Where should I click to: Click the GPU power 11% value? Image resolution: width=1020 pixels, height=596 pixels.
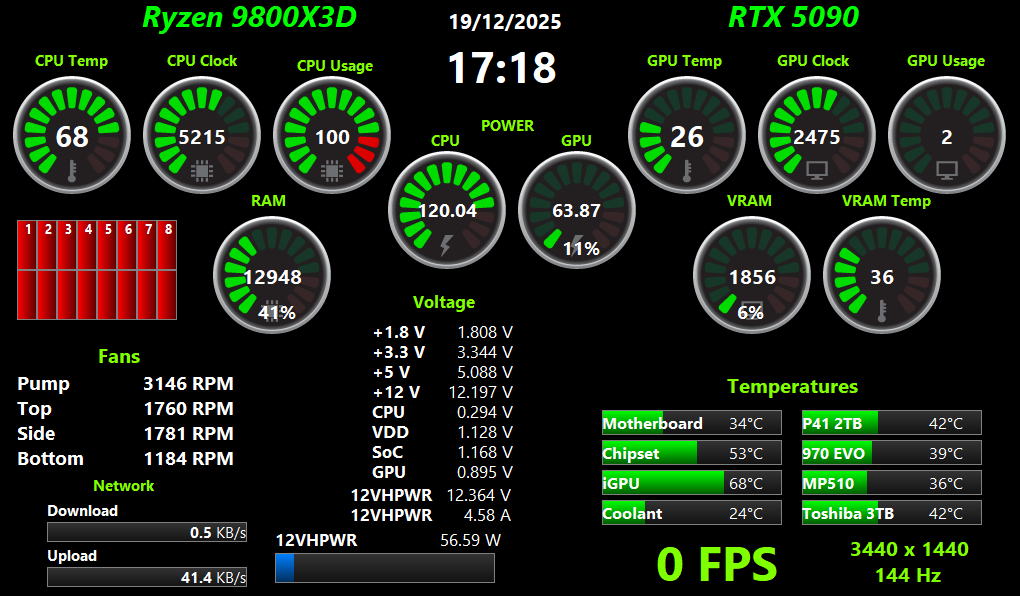point(581,249)
